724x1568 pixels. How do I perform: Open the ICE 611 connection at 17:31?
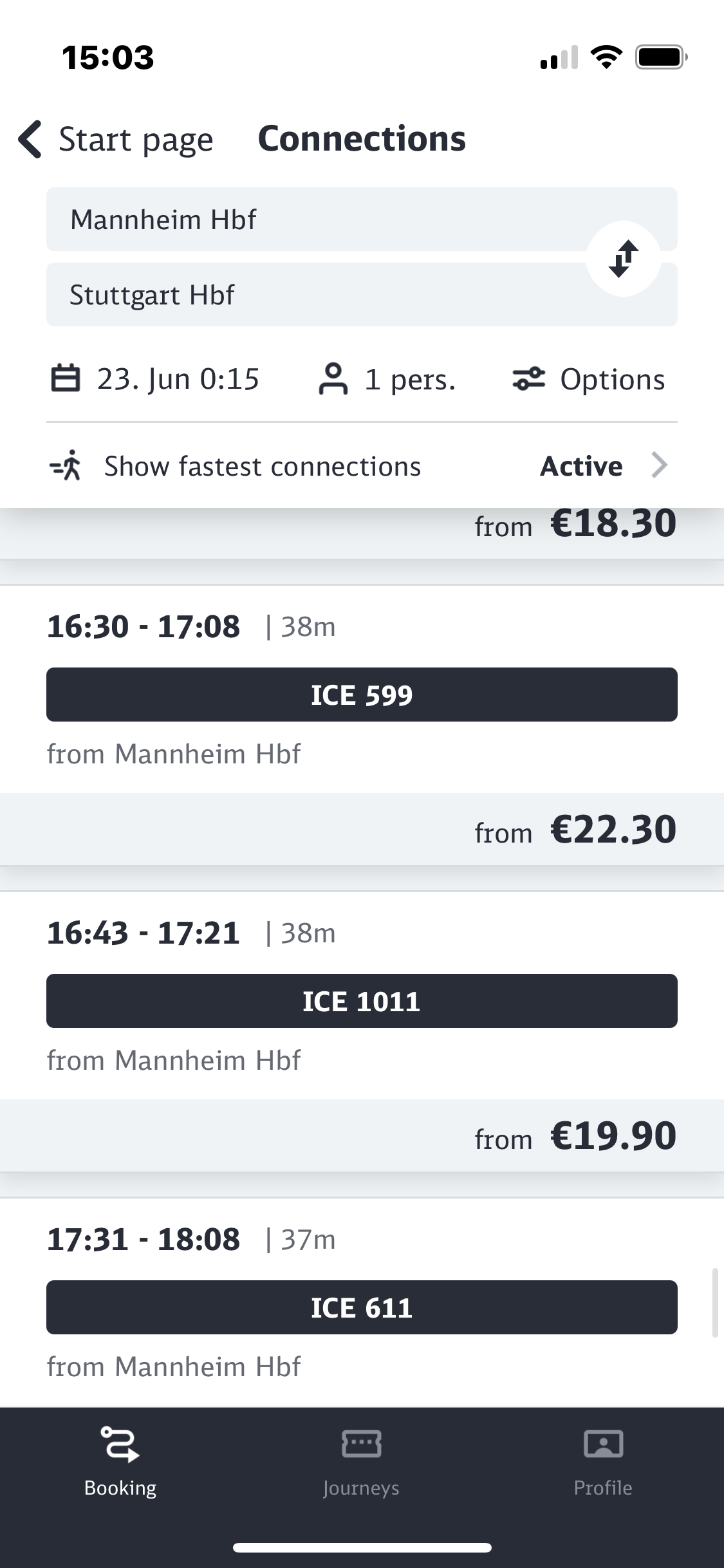click(362, 1307)
